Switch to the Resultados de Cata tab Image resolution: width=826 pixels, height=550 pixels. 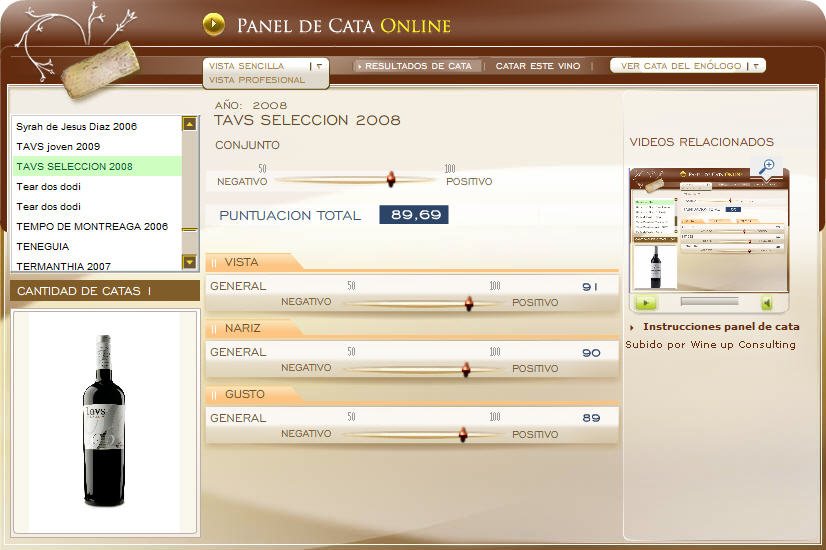point(418,66)
